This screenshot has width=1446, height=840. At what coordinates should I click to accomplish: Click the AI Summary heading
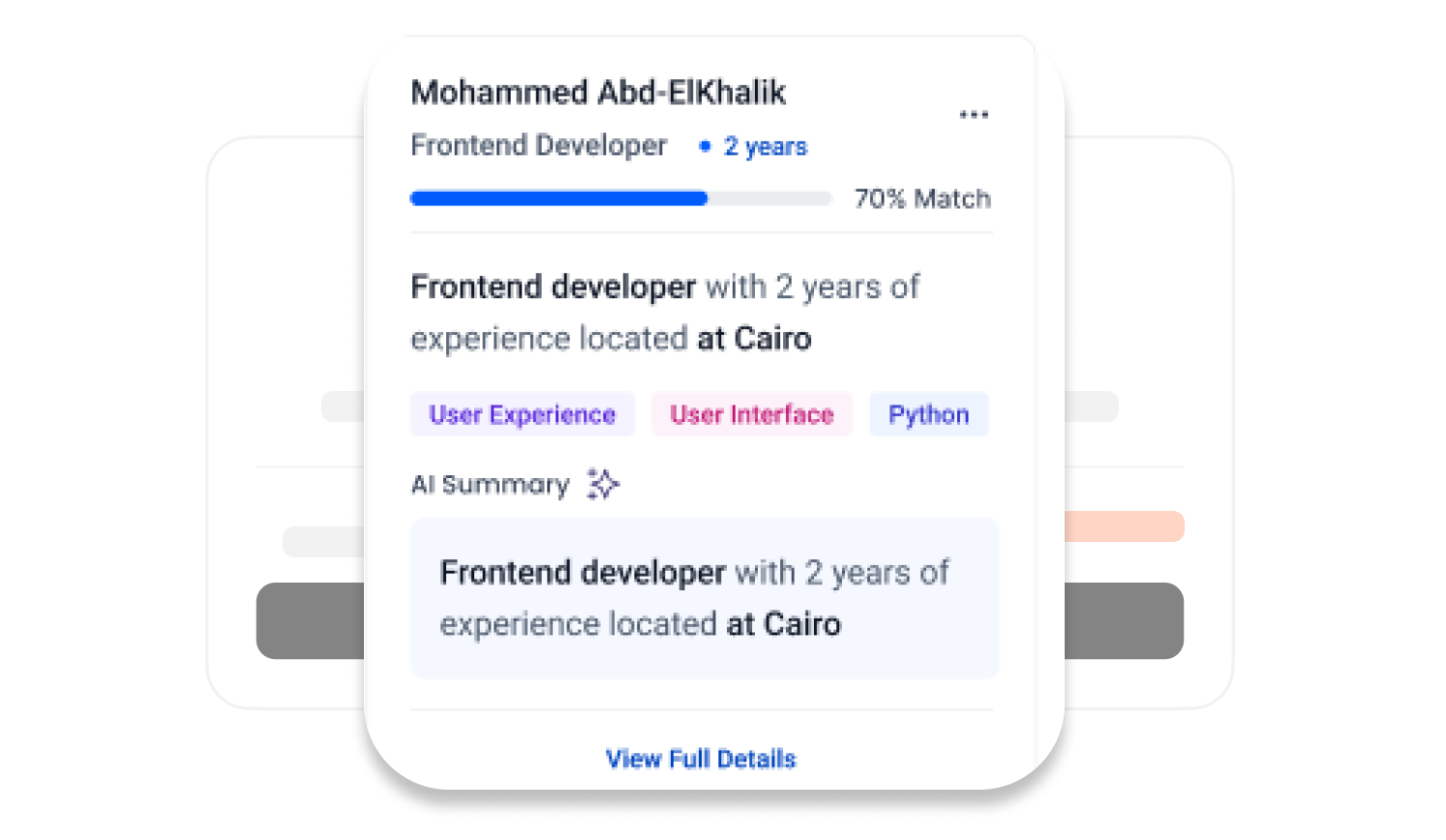click(491, 485)
